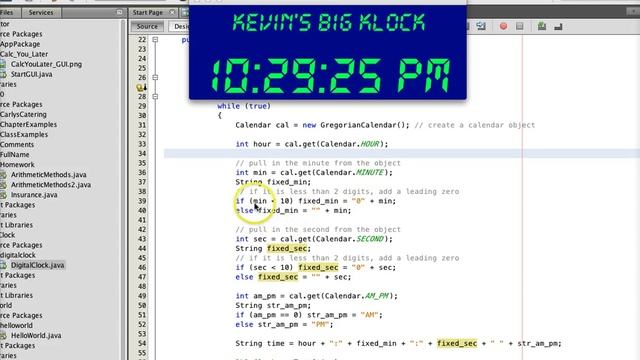
Task: Select the digitalclock package node
Action: point(18,255)
